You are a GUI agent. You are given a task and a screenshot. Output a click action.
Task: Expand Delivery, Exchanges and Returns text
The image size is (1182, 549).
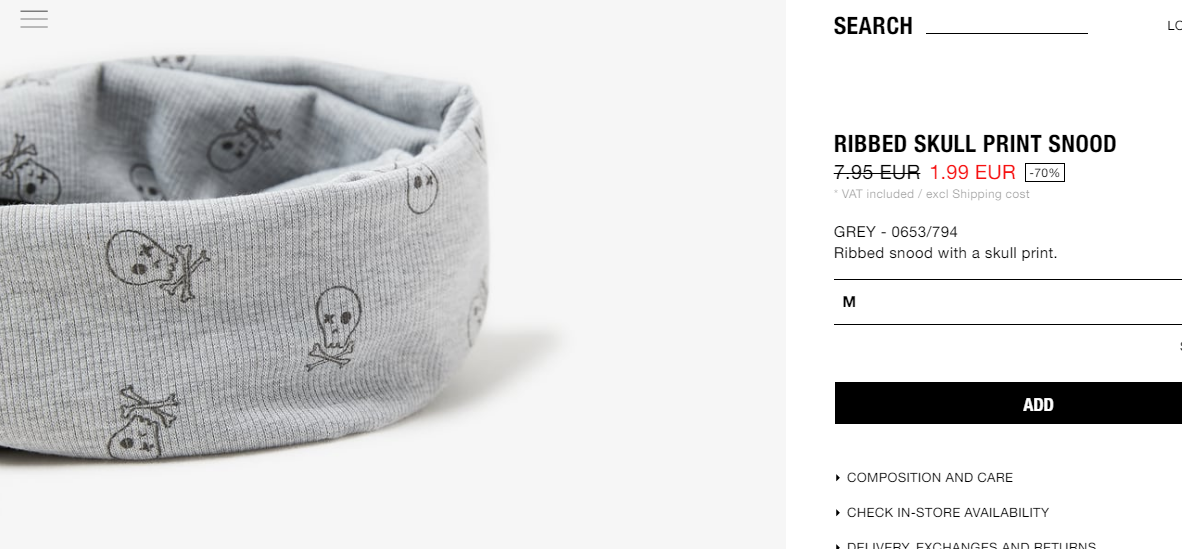click(x=971, y=545)
